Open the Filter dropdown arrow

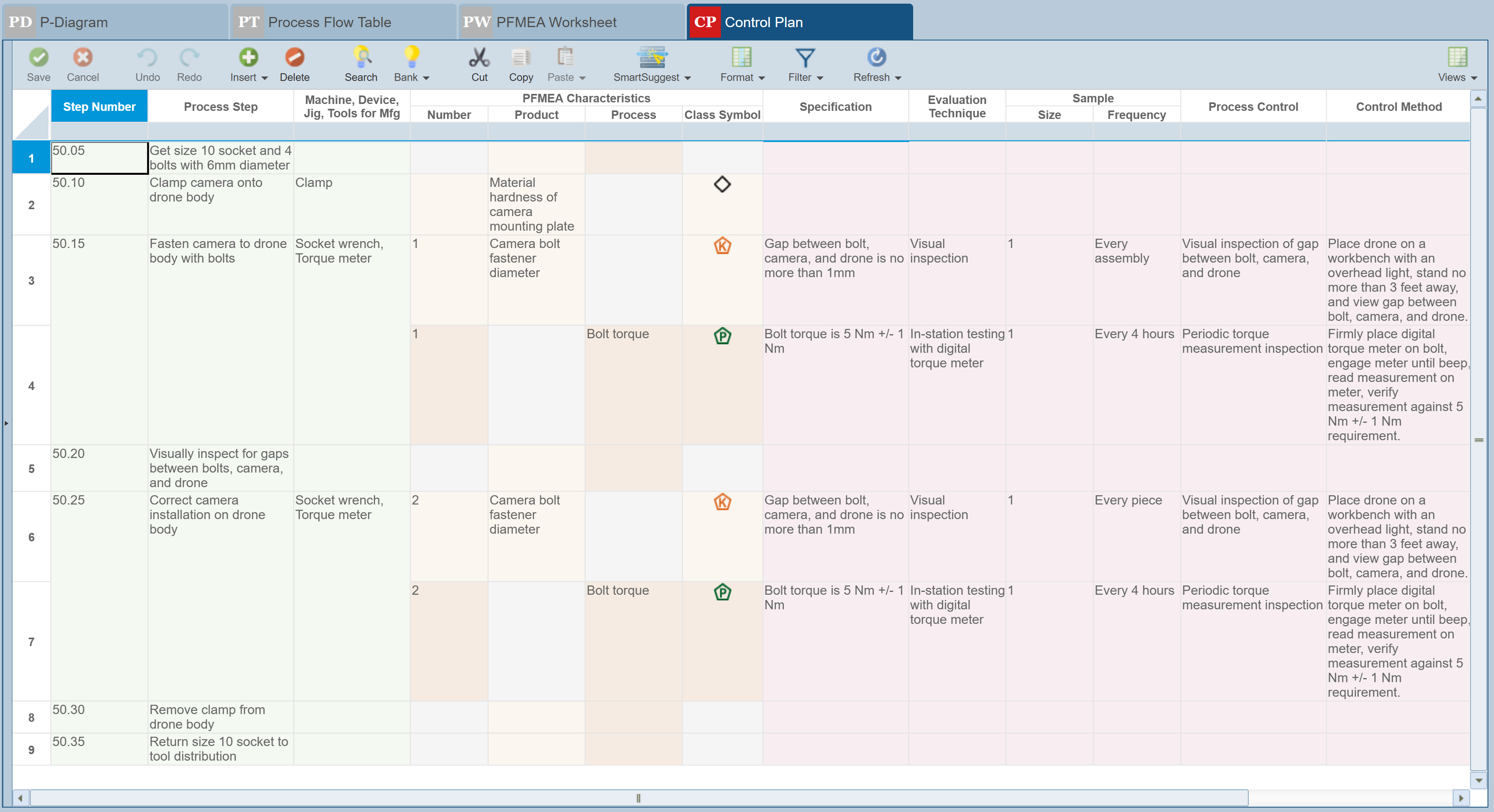(820, 78)
